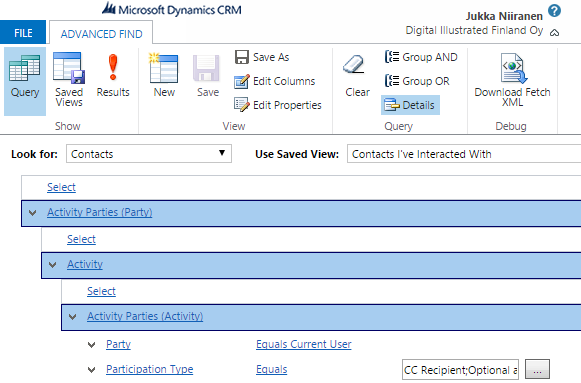This screenshot has width=581, height=383.
Task: Expand options chevron for the Activity row
Action: point(53,265)
